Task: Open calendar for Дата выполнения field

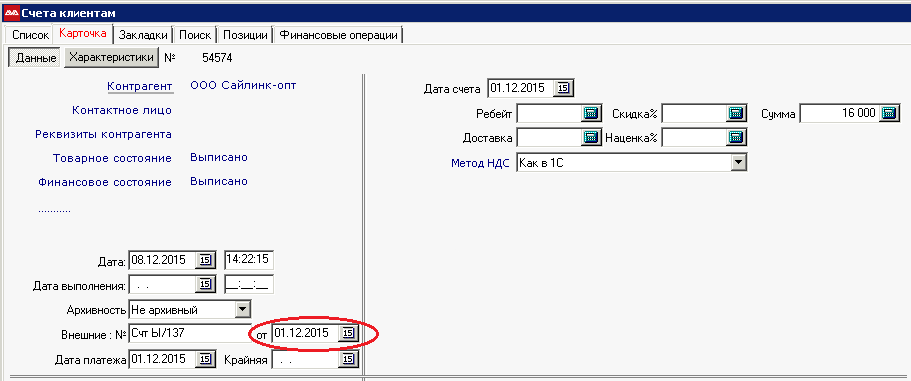Action: pos(205,285)
